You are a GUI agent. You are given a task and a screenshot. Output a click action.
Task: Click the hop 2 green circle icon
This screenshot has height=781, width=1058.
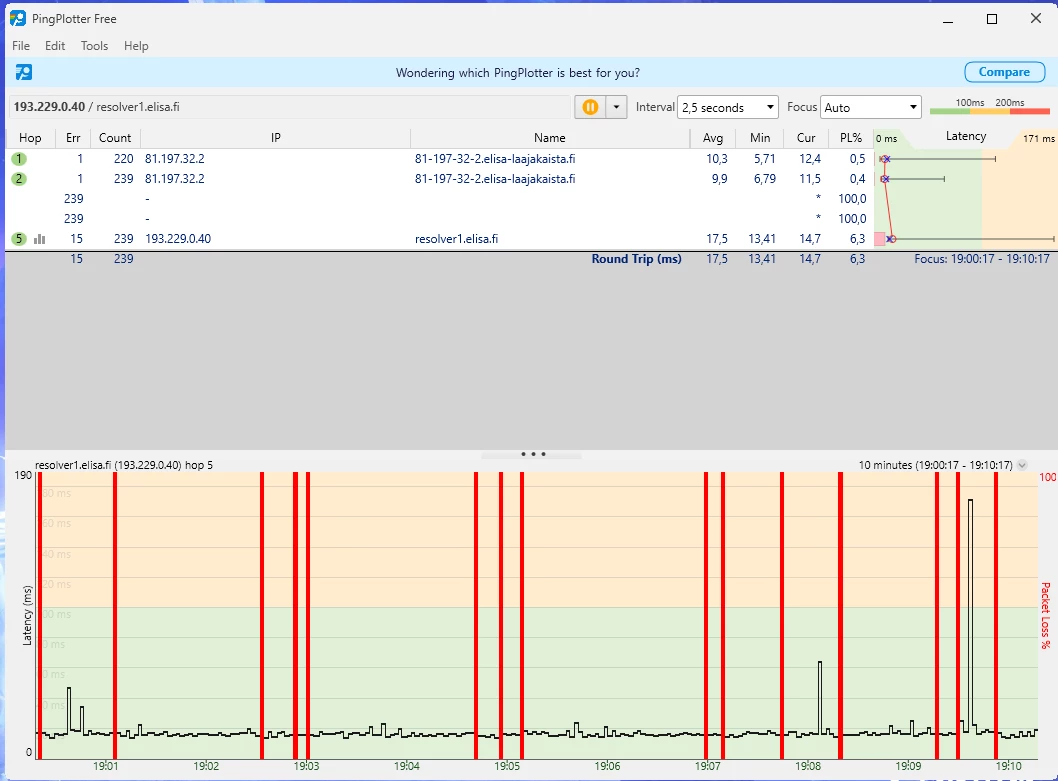coord(19,179)
